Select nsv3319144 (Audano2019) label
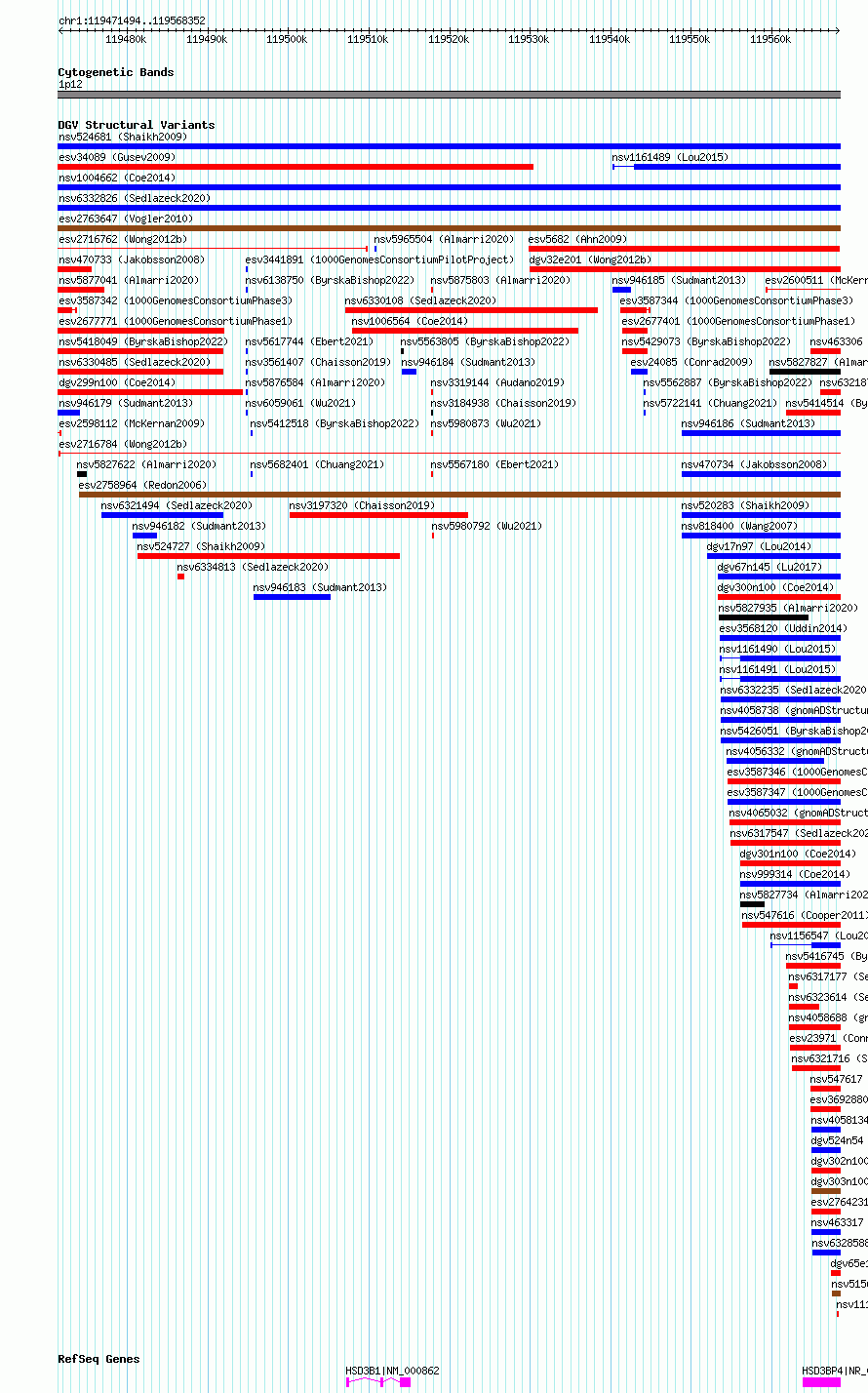 click(x=497, y=382)
